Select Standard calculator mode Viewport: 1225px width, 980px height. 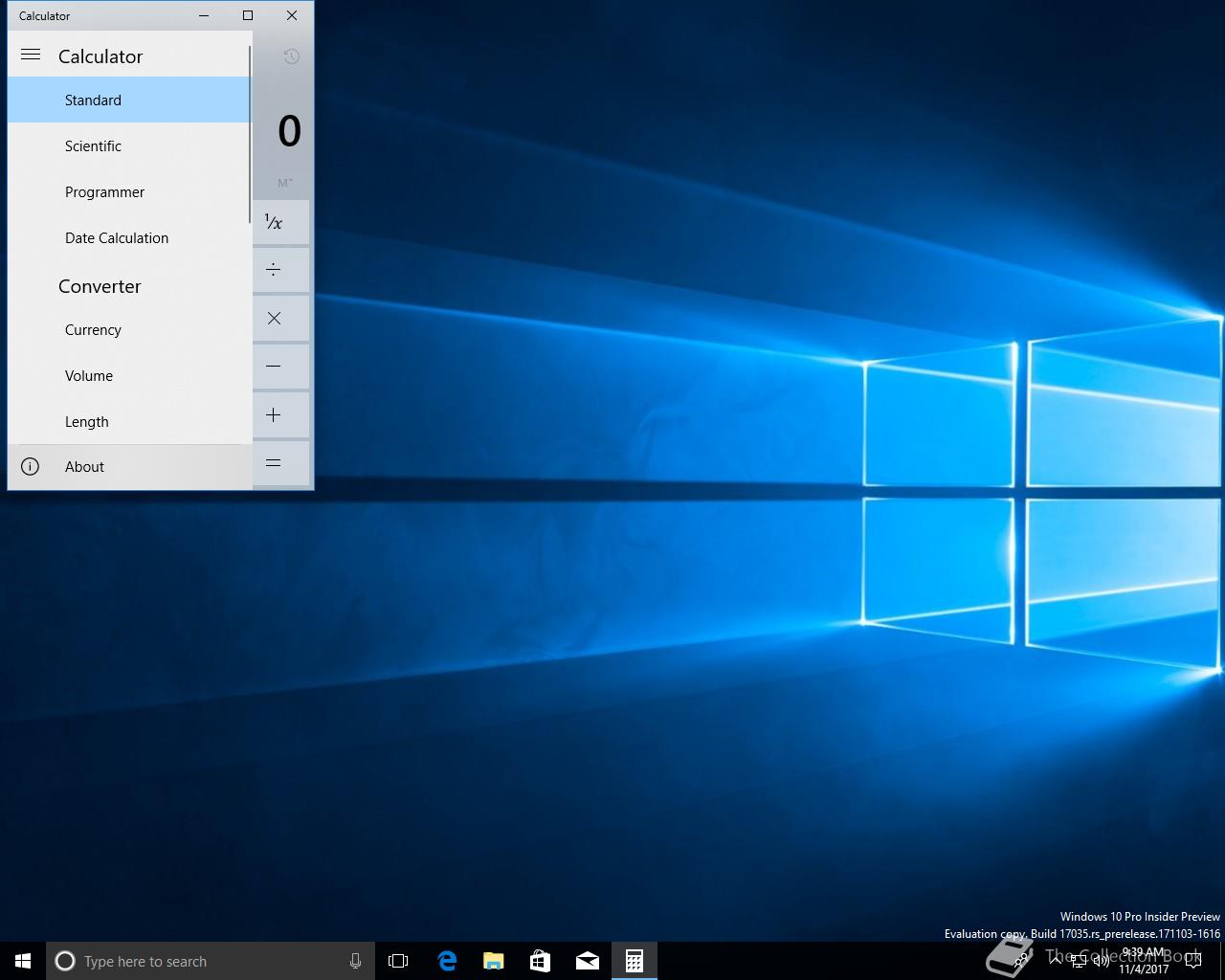click(x=129, y=100)
